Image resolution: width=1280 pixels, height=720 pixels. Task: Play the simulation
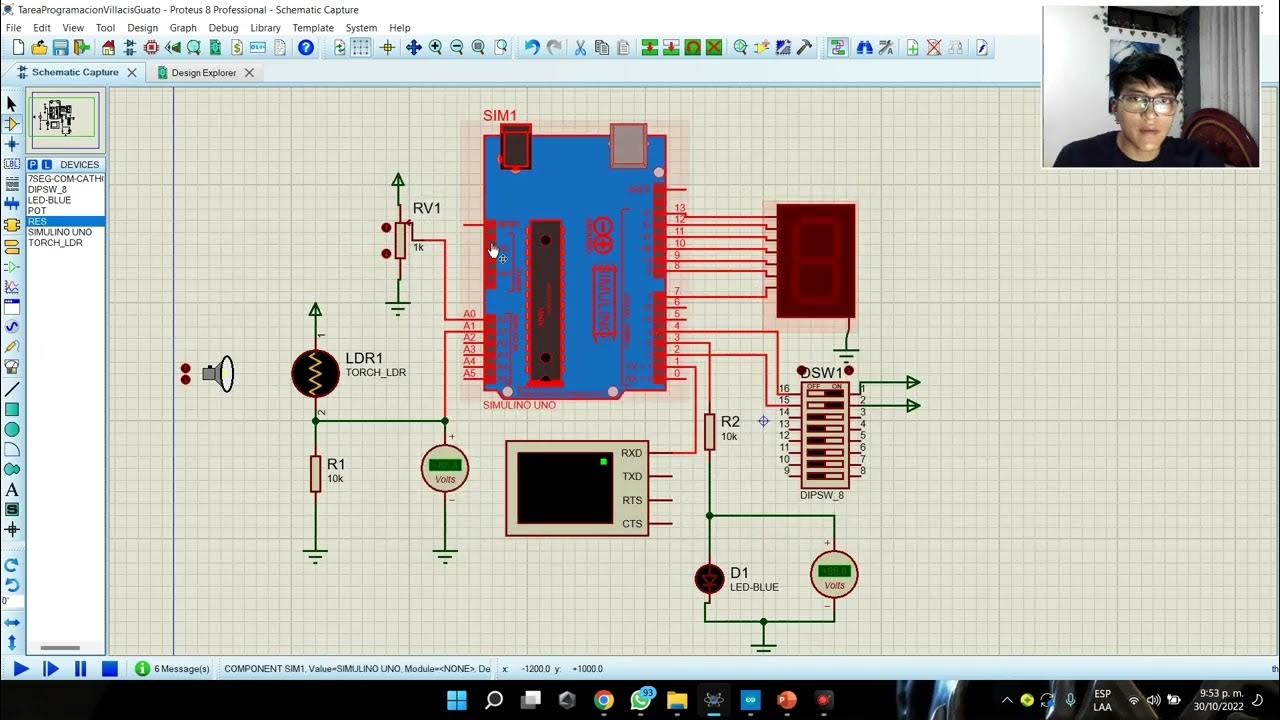click(x=21, y=669)
